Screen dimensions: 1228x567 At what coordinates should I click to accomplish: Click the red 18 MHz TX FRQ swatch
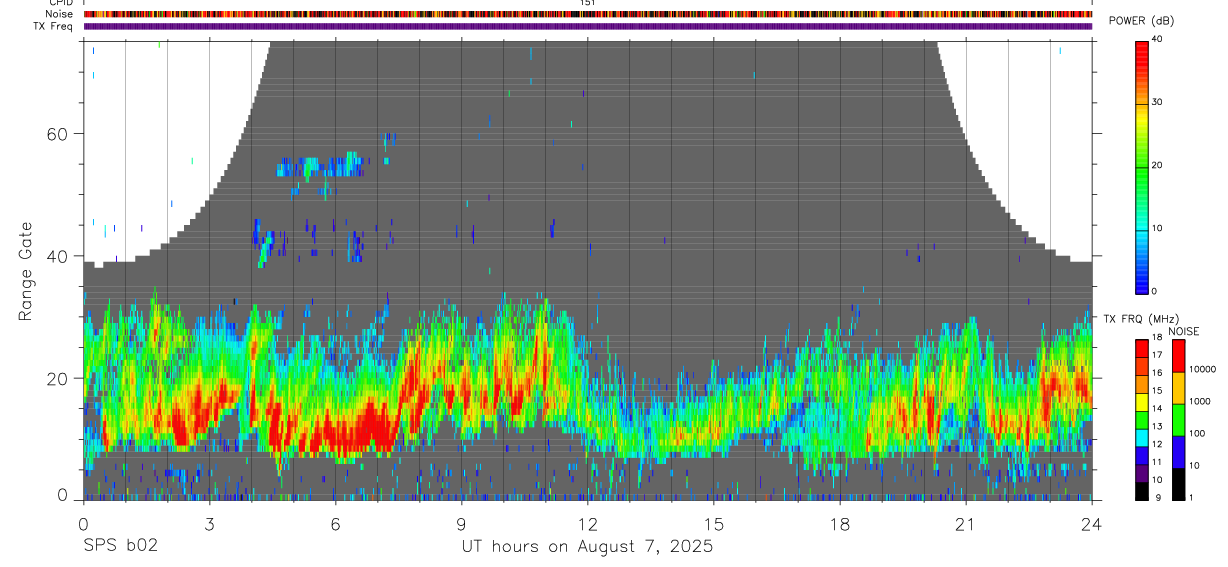click(x=1141, y=346)
